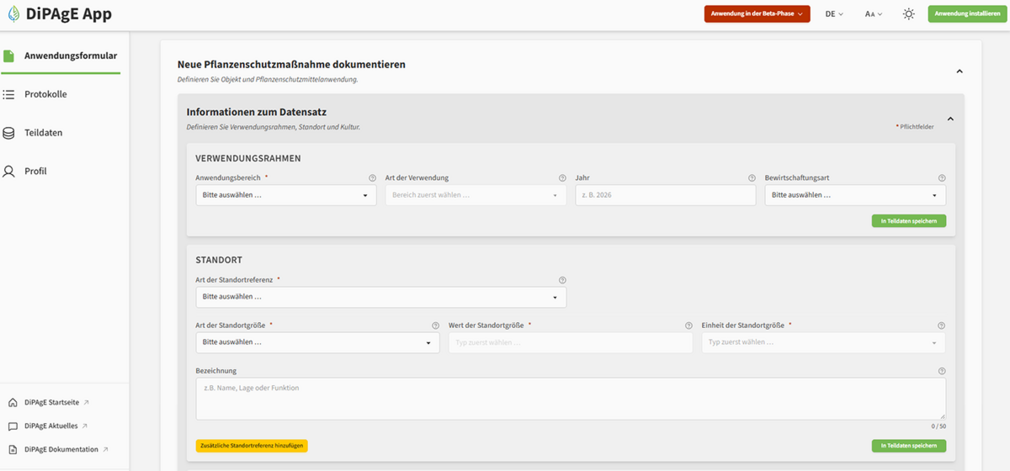The width and height of the screenshot is (1010, 471).
Task: Open help icon for Bezeichnung field
Action: [x=942, y=371]
